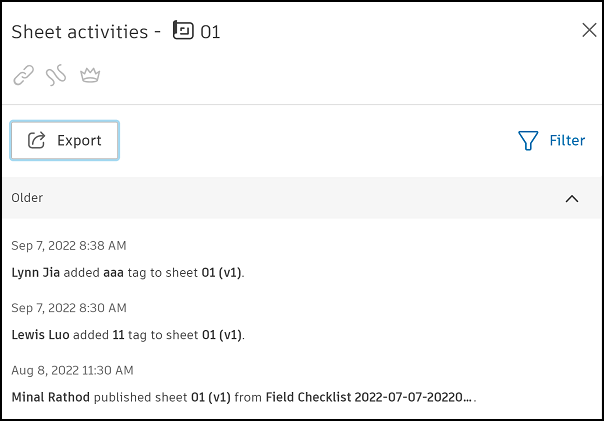The image size is (604, 421).
Task: Click the crown icon
Action: [x=91, y=75]
